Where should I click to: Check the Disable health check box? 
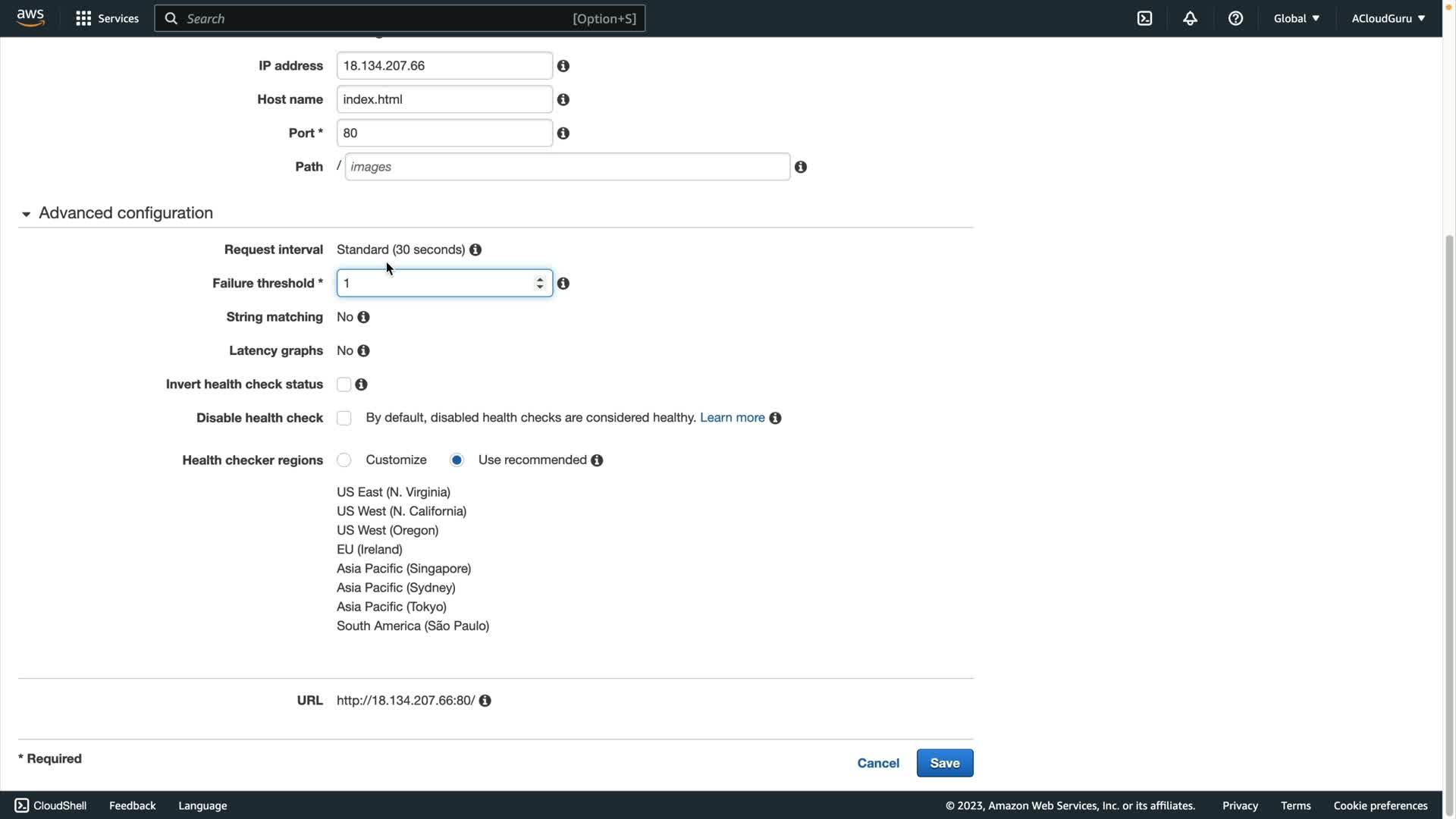[x=344, y=419]
